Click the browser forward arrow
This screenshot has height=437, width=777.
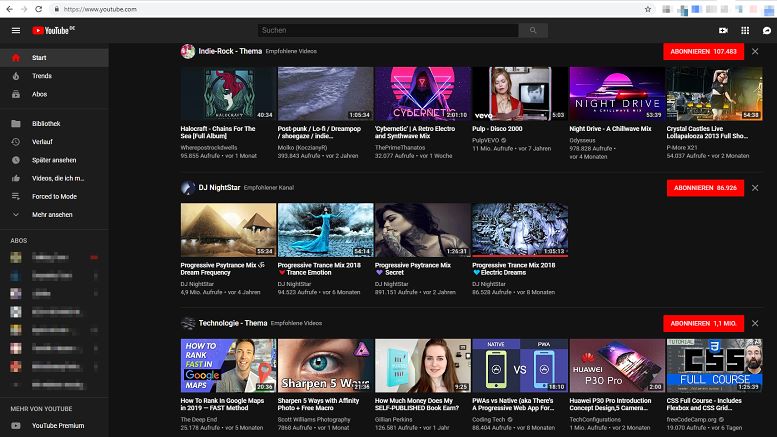pyautogui.click(x=24, y=9)
